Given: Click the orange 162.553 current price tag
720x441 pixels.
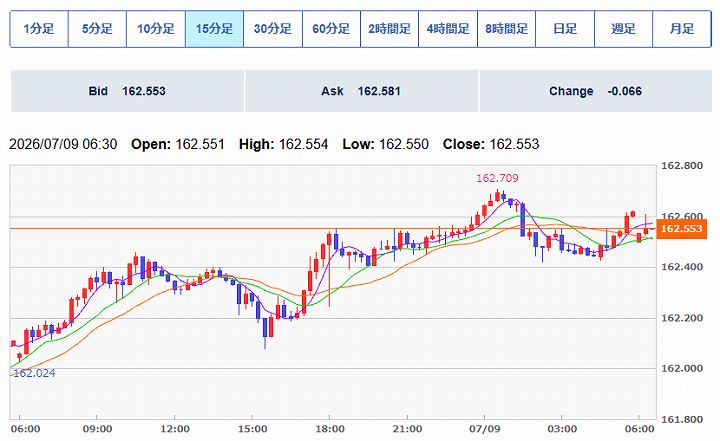Looking at the screenshot, I should click(681, 229).
